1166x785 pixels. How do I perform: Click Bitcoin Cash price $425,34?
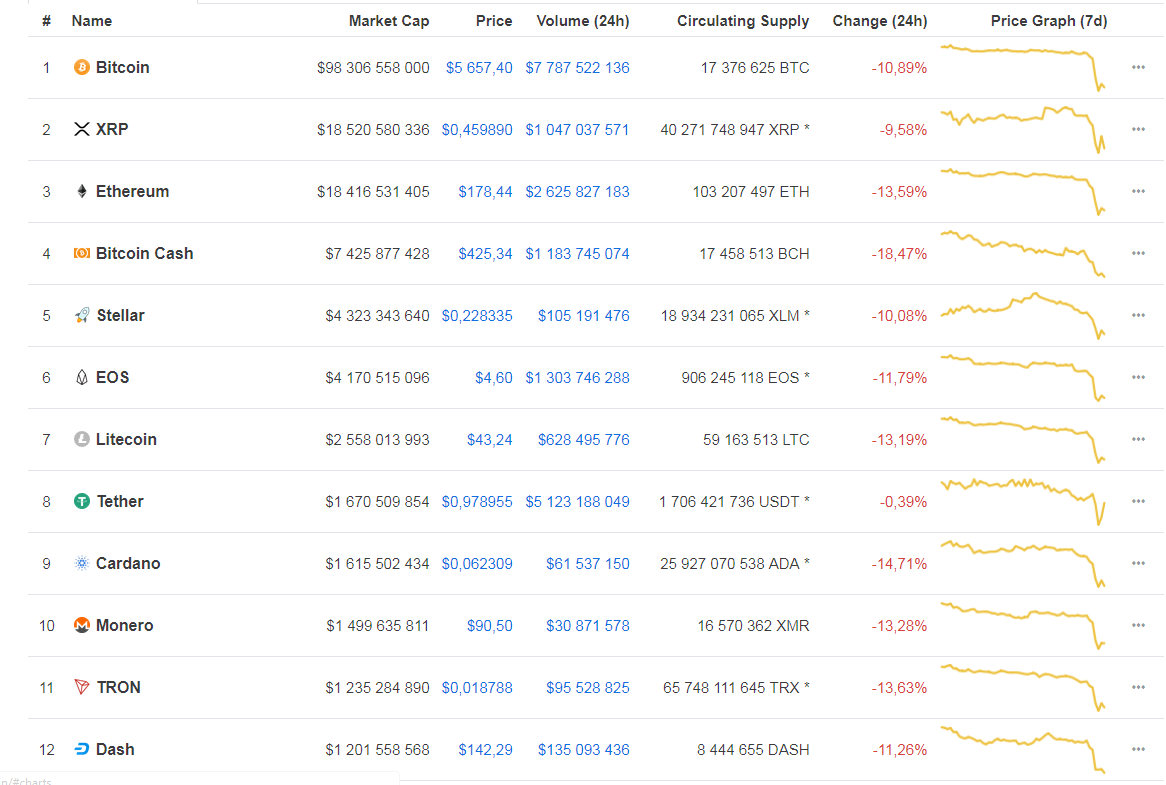point(485,253)
